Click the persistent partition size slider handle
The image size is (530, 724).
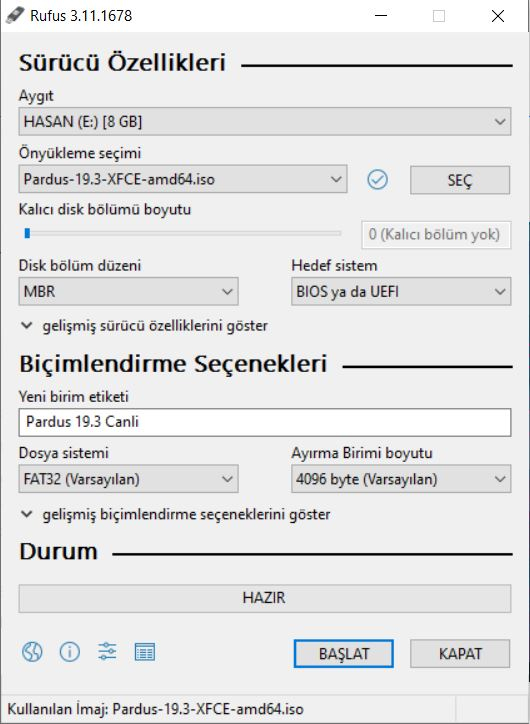click(x=27, y=233)
